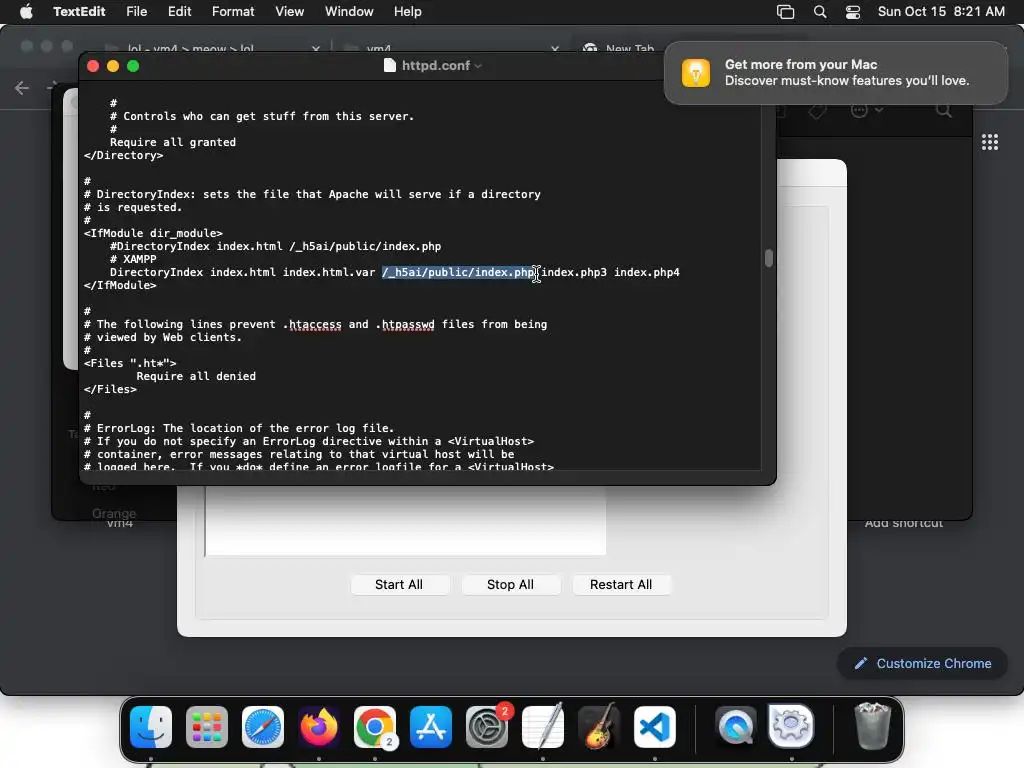The height and width of the screenshot is (768, 1024).
Task: Open the Window menu
Action: (x=349, y=12)
